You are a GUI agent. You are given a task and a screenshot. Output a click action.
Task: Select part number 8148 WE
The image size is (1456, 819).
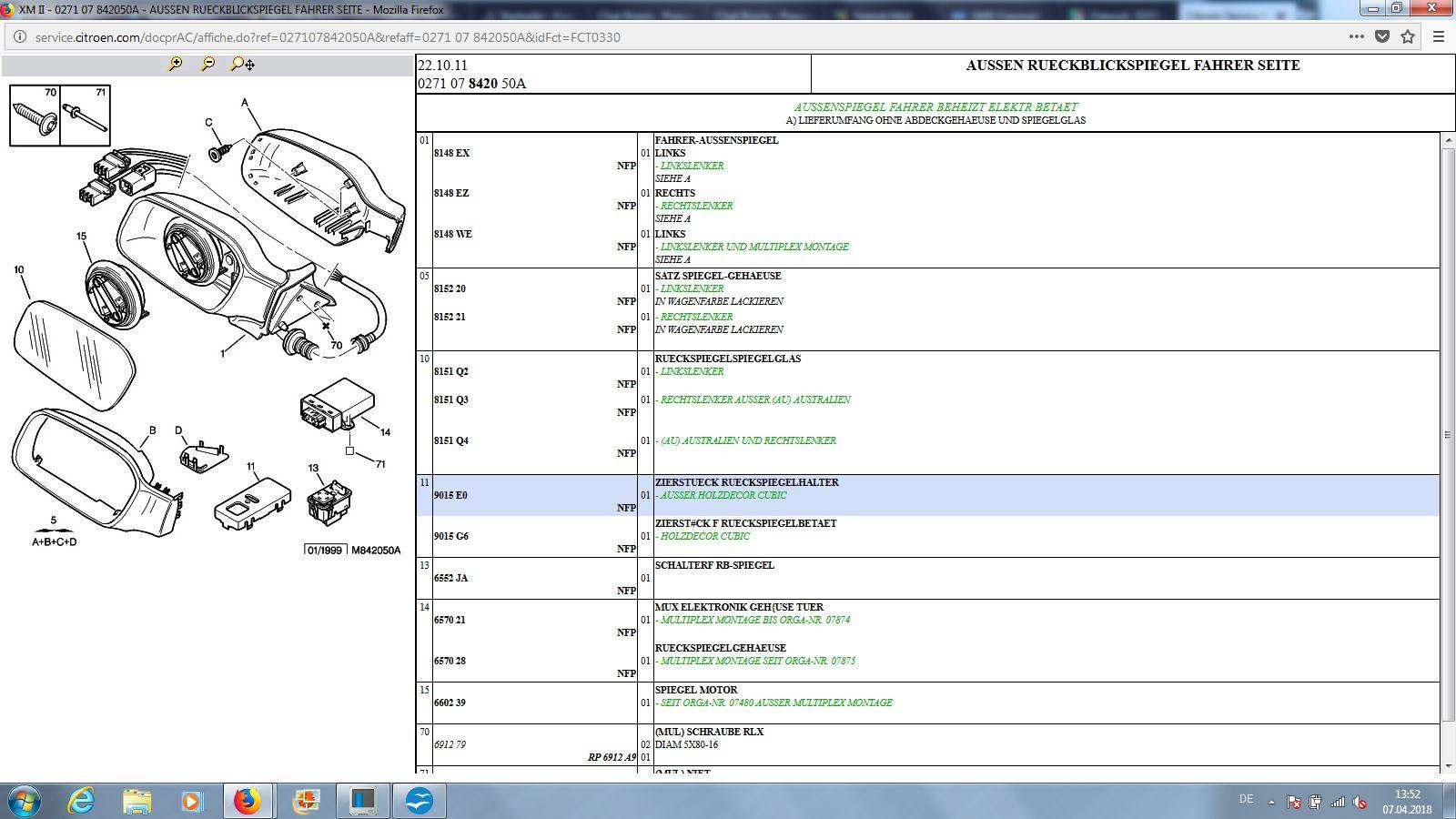(452, 234)
